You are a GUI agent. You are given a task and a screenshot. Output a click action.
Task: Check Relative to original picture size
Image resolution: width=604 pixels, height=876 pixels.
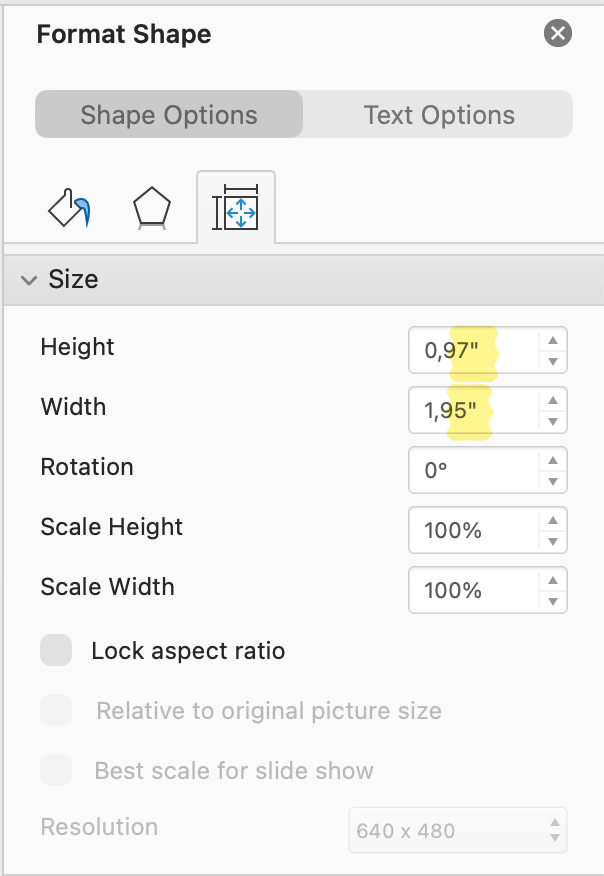coord(56,710)
